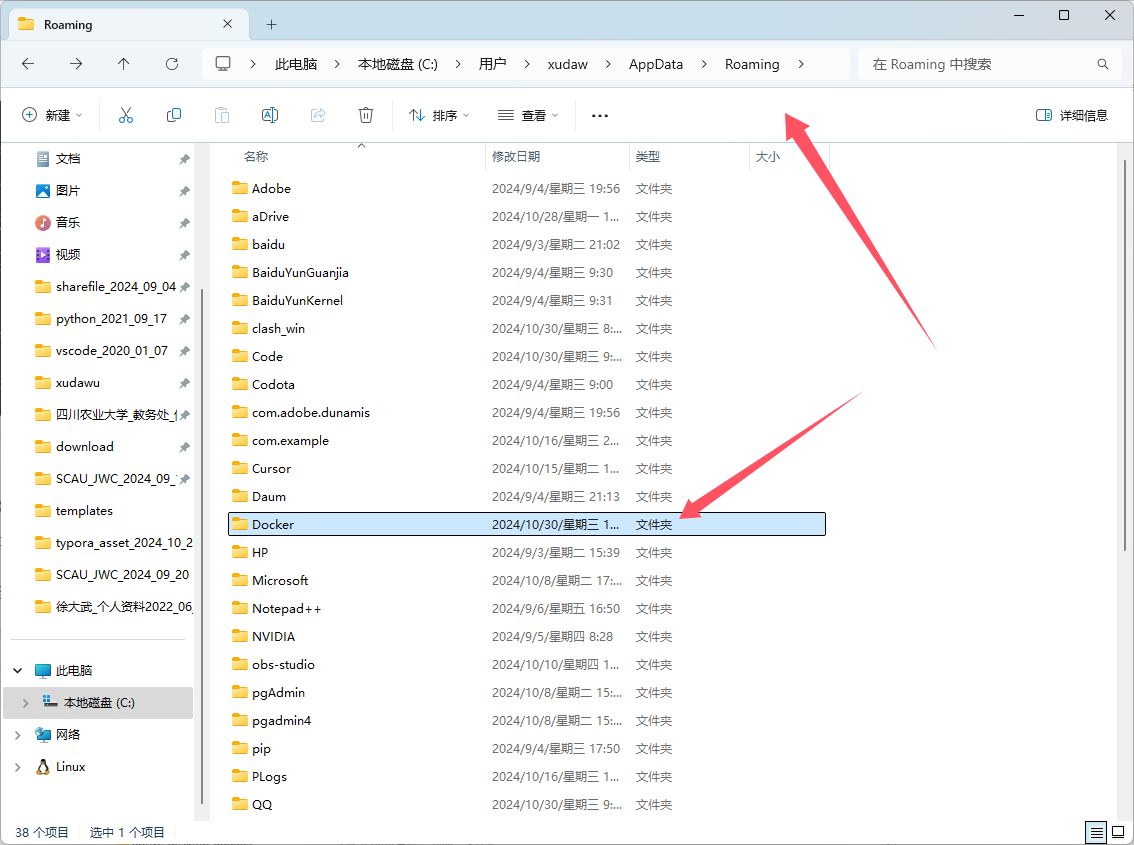Click the Share icon in toolbar

point(318,115)
